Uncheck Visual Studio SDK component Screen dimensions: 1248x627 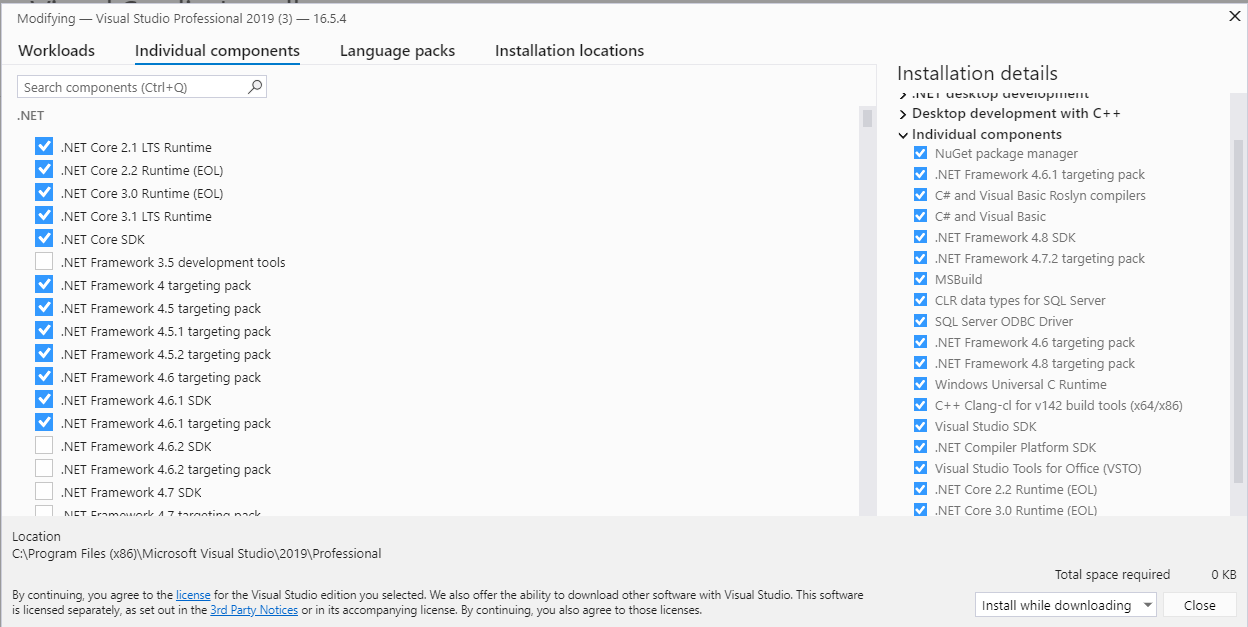[x=920, y=425]
